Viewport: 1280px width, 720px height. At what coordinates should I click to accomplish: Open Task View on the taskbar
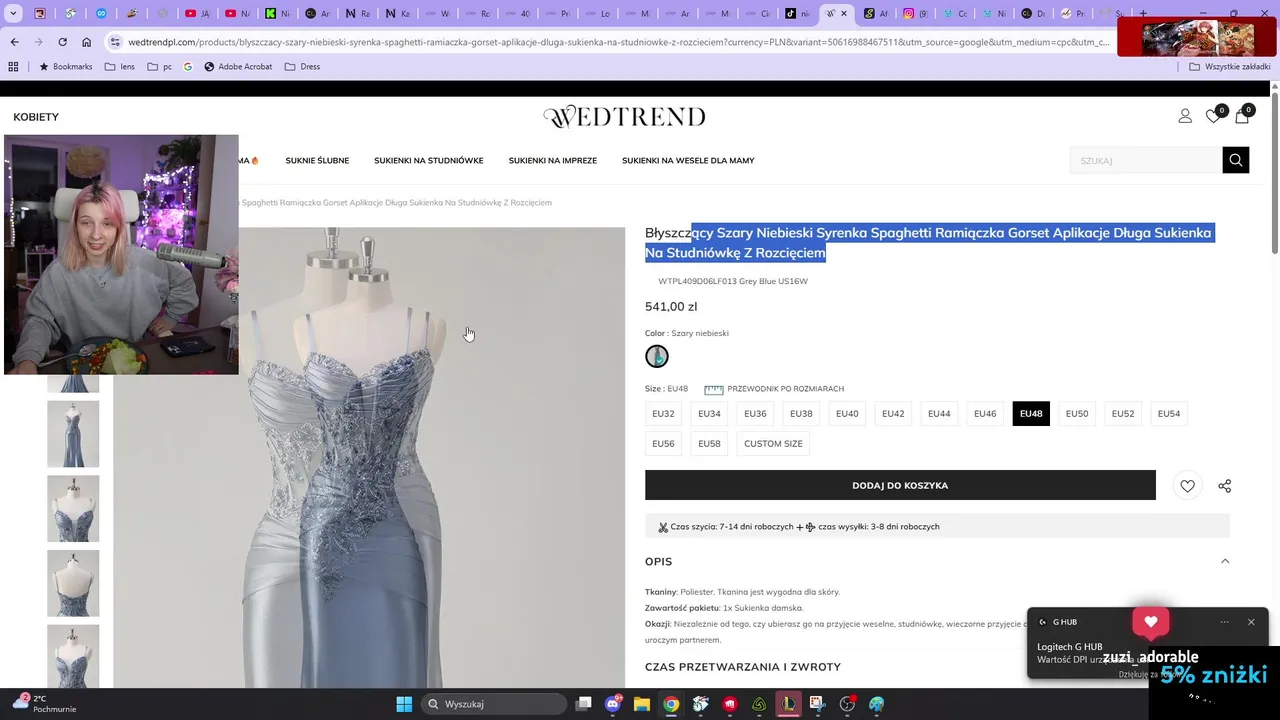584,704
